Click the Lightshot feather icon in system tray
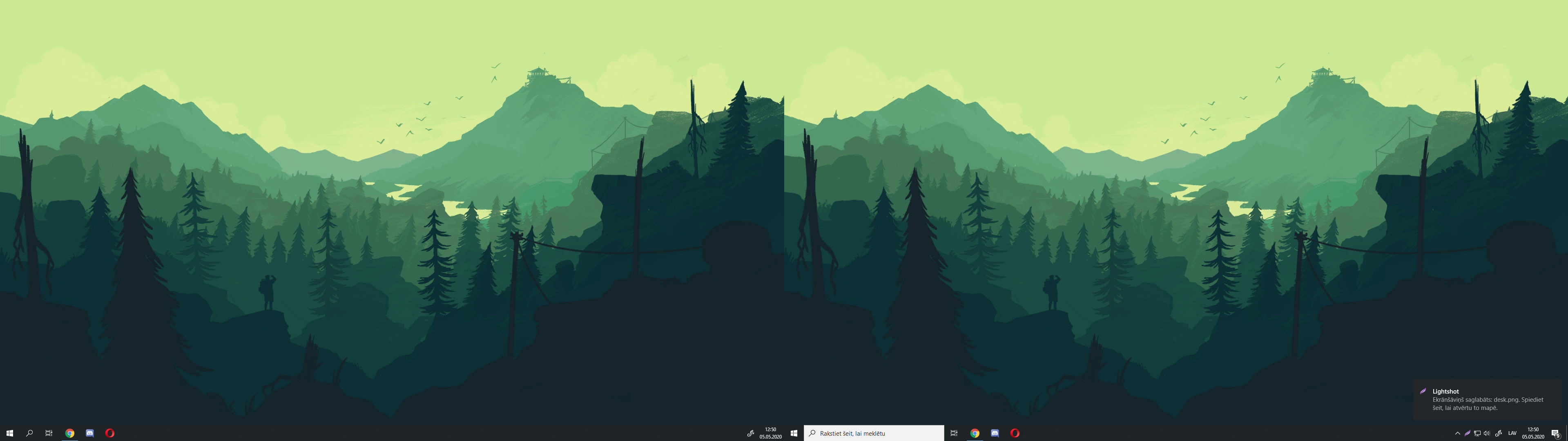The width and height of the screenshot is (1568, 441). [1468, 433]
